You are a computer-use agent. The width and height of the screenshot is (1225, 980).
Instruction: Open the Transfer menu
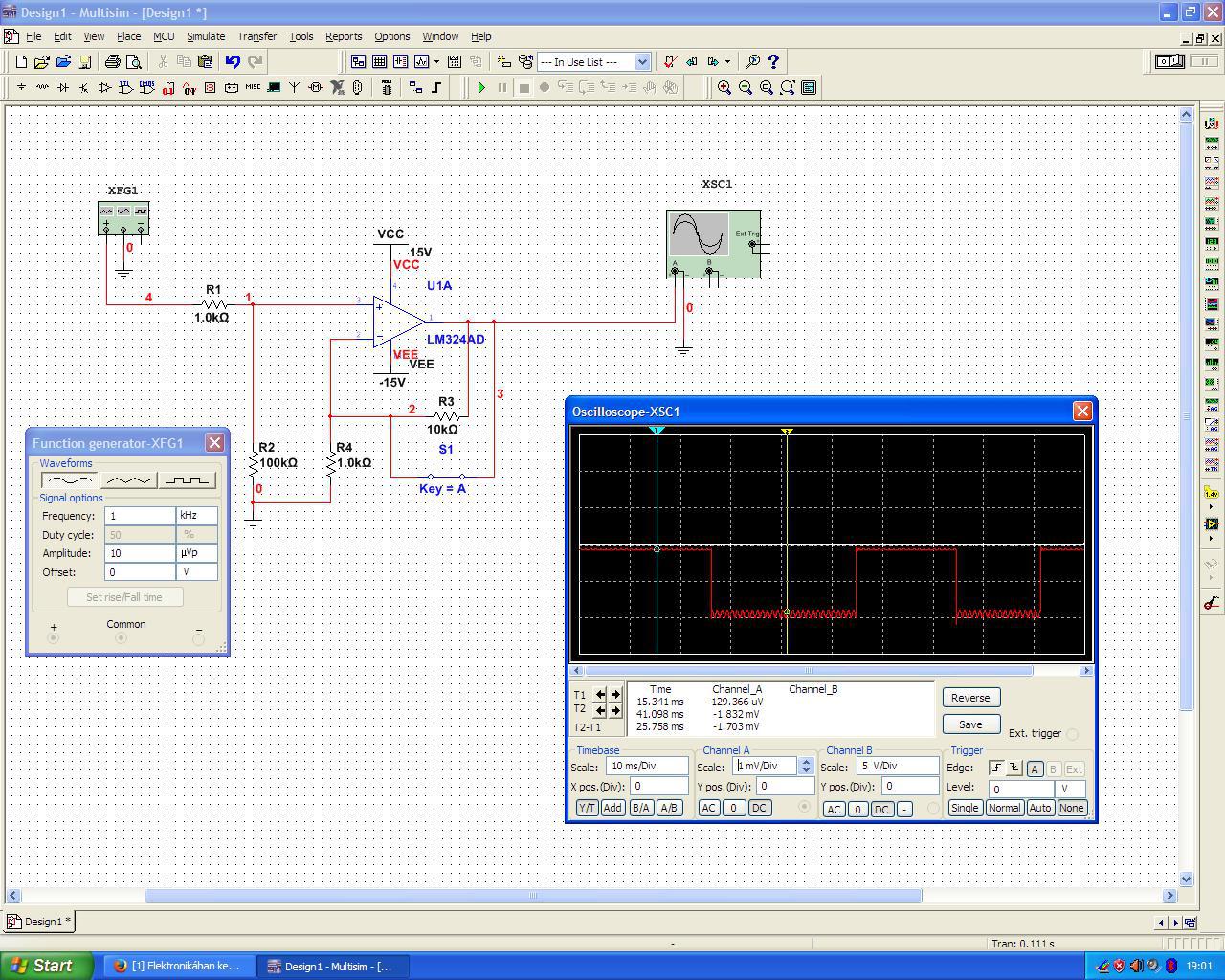coord(256,36)
